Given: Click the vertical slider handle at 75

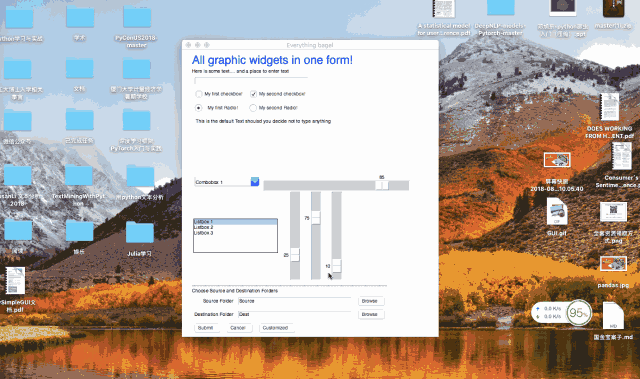Looking at the screenshot, I should coord(316,217).
